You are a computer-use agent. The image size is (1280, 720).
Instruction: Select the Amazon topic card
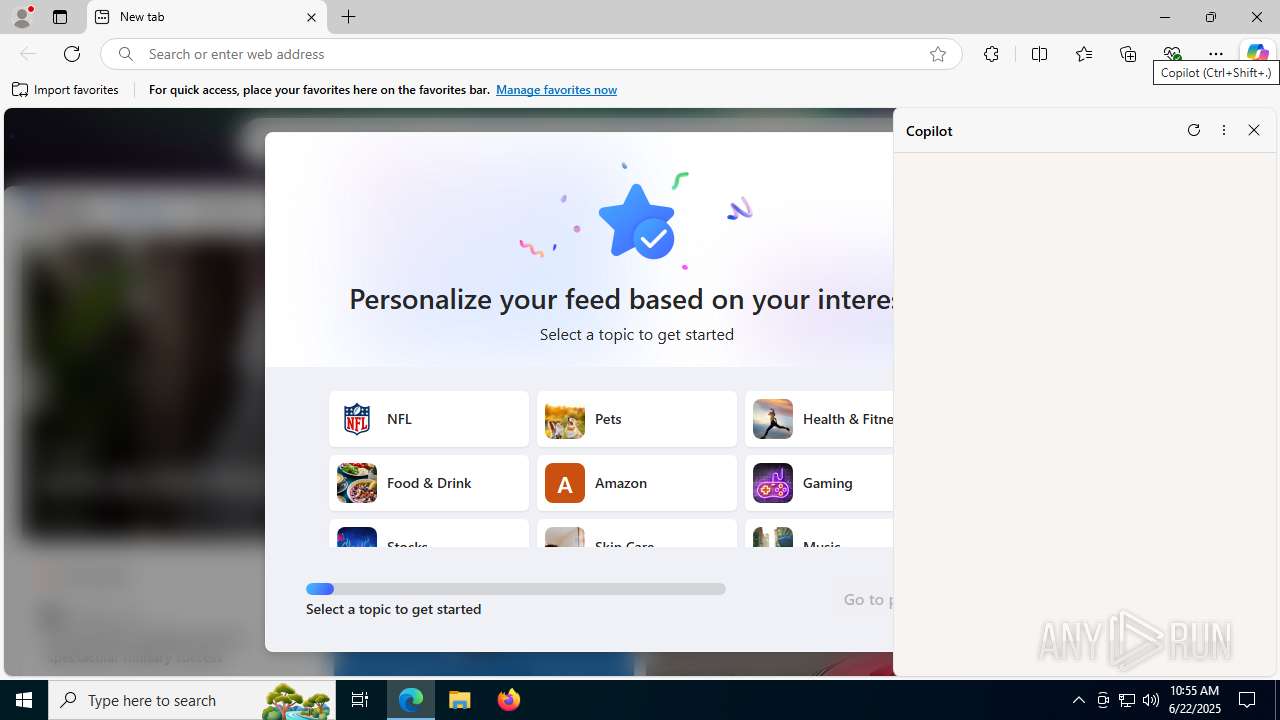tap(637, 483)
